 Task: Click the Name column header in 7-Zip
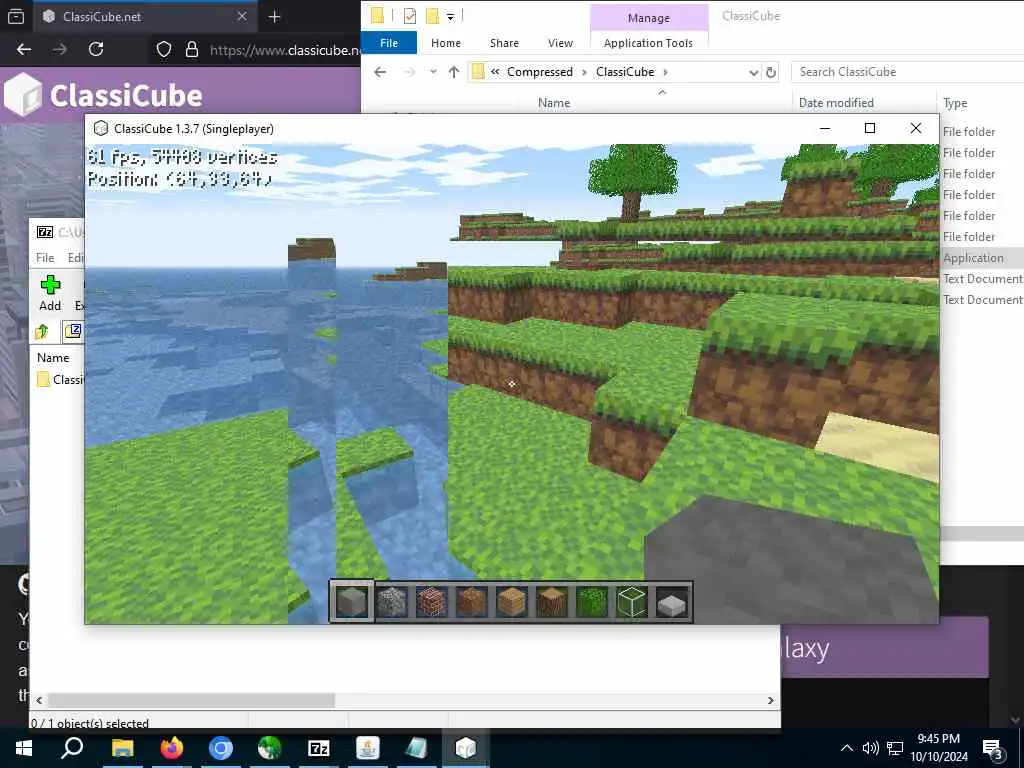53,358
